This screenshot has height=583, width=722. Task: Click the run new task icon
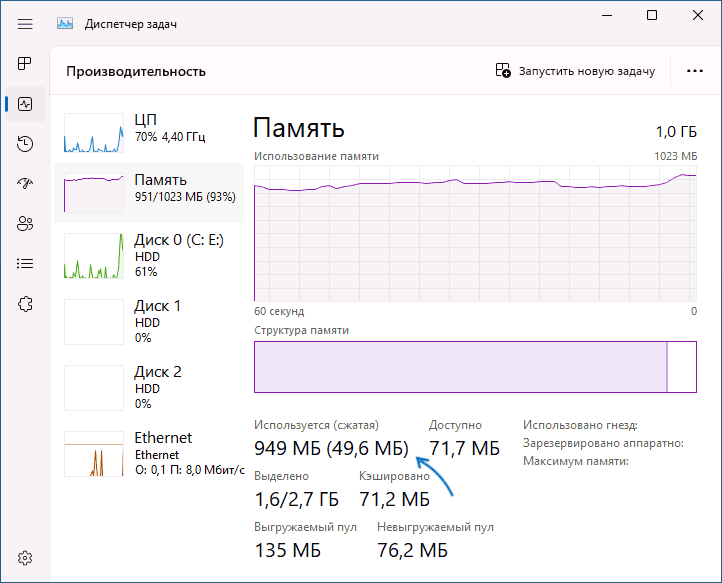[503, 70]
